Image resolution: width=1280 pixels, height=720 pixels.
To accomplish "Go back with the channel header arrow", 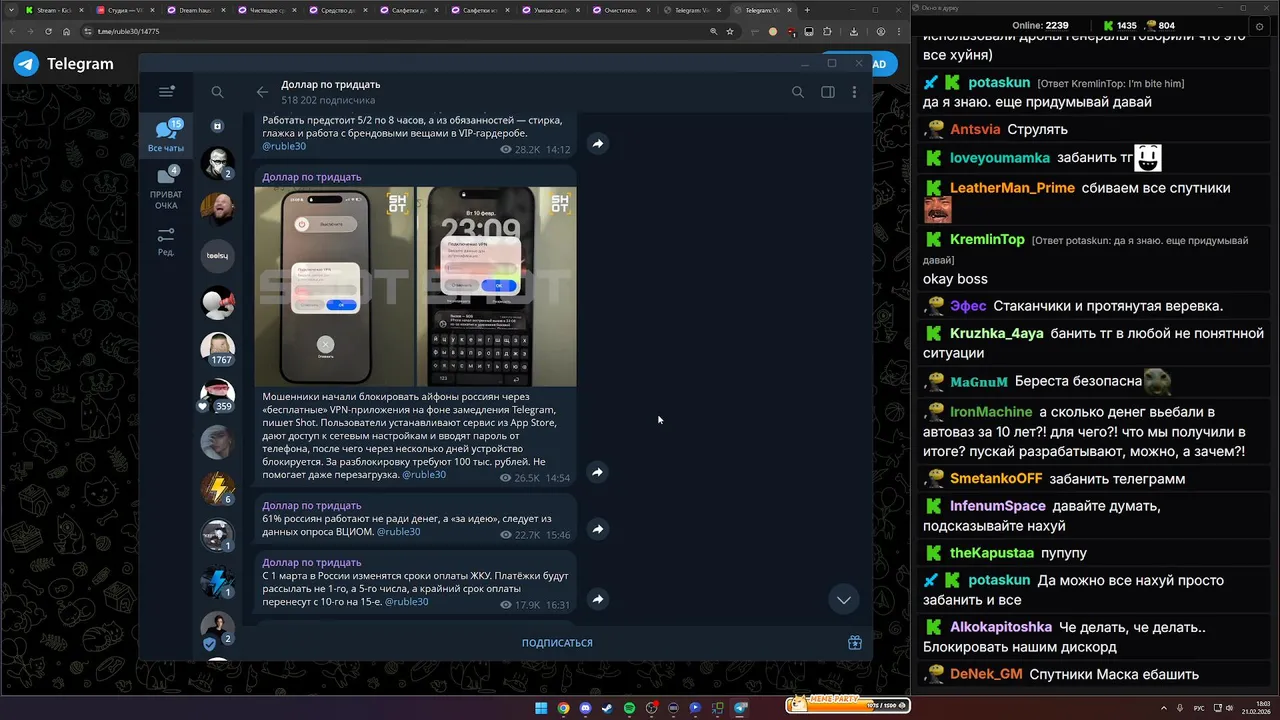I will pyautogui.click(x=262, y=92).
